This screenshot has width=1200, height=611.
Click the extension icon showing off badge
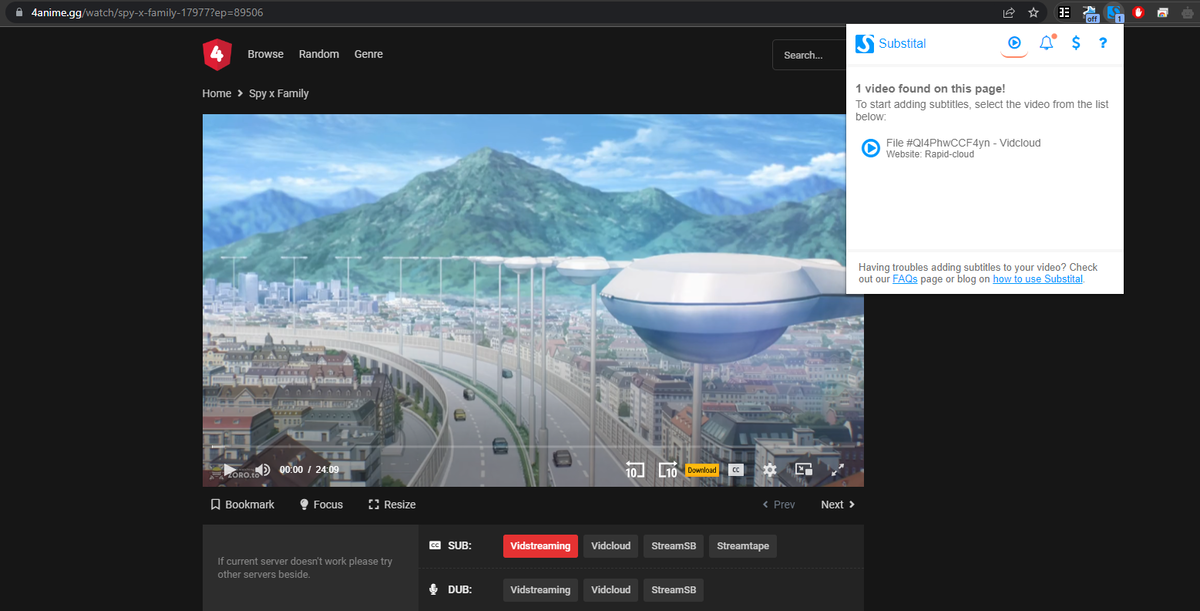[x=1091, y=13]
